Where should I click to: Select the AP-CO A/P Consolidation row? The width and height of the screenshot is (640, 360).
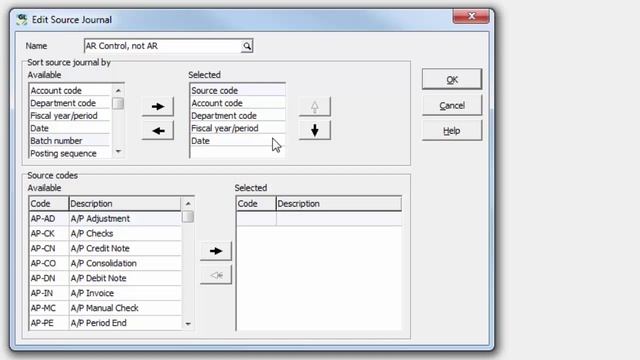pos(105,263)
